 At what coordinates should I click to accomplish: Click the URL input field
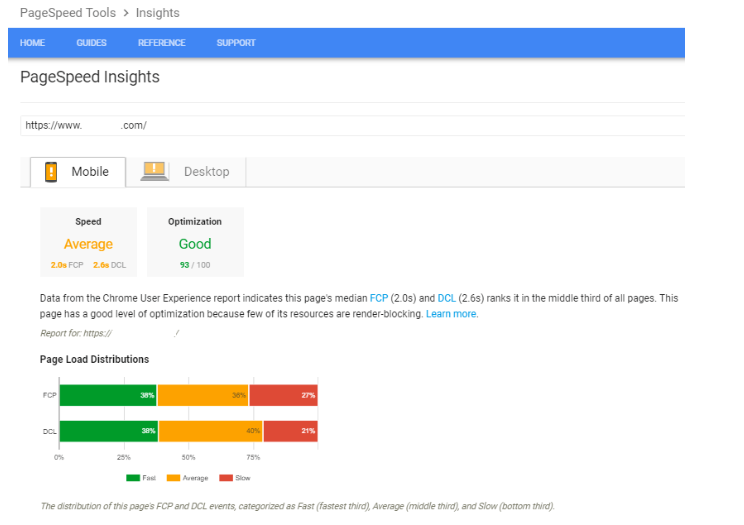(x=353, y=125)
